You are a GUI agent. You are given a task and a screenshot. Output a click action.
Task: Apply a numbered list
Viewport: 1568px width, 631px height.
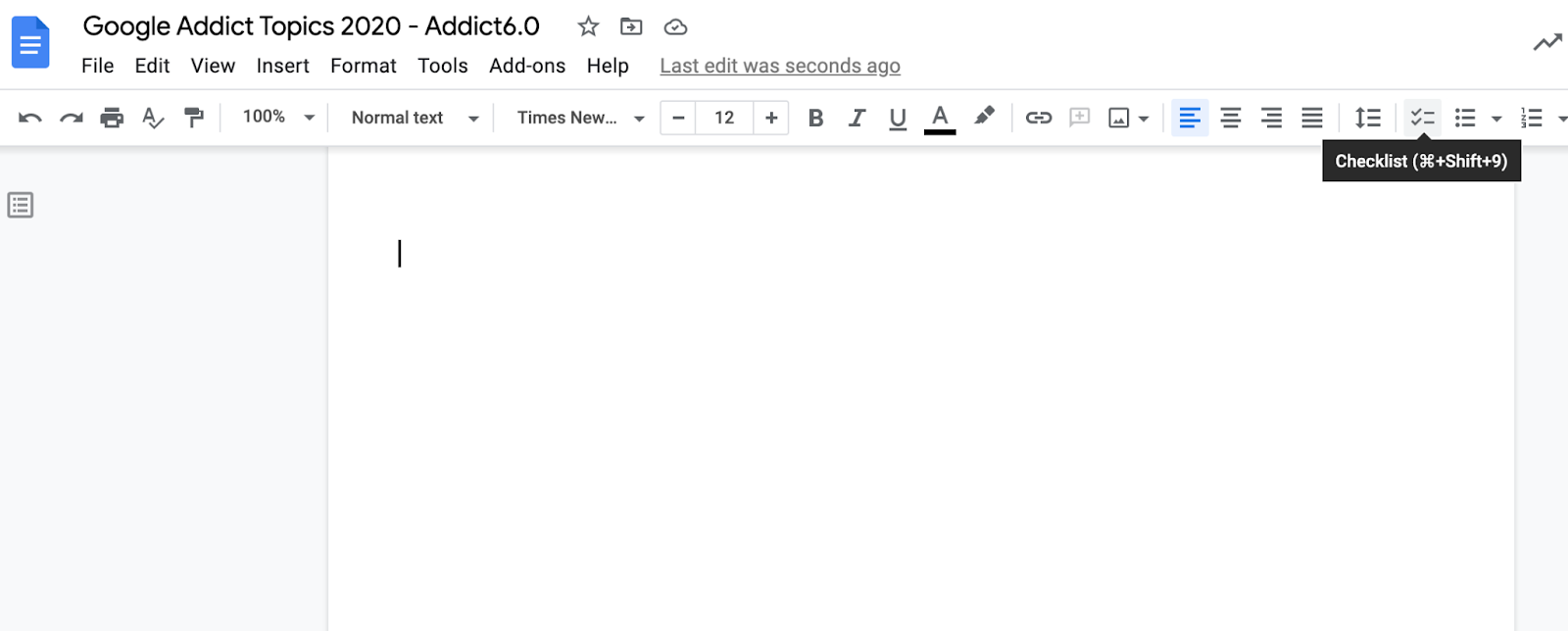tap(1532, 118)
